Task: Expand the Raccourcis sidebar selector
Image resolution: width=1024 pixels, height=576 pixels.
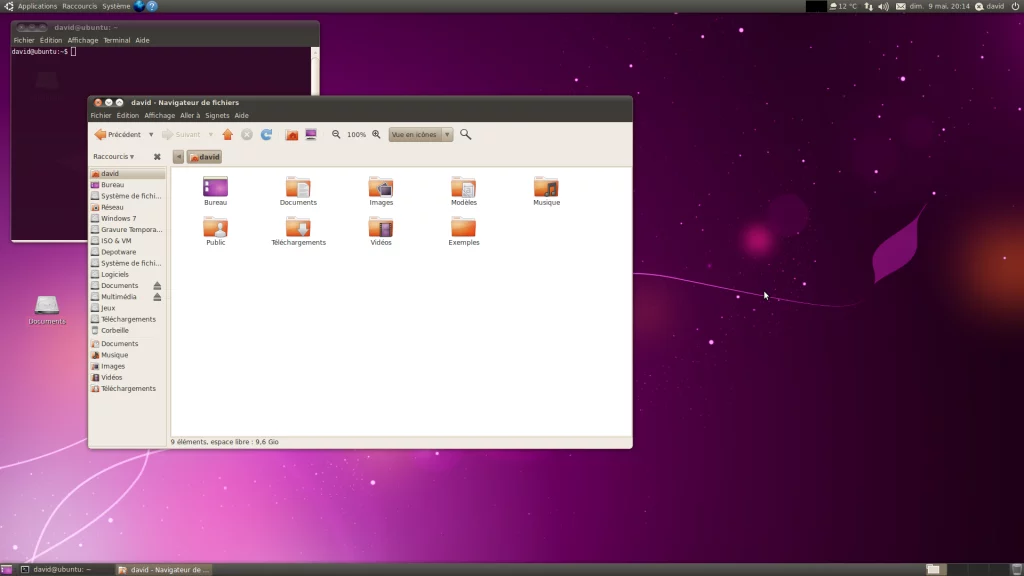Action: tap(113, 157)
